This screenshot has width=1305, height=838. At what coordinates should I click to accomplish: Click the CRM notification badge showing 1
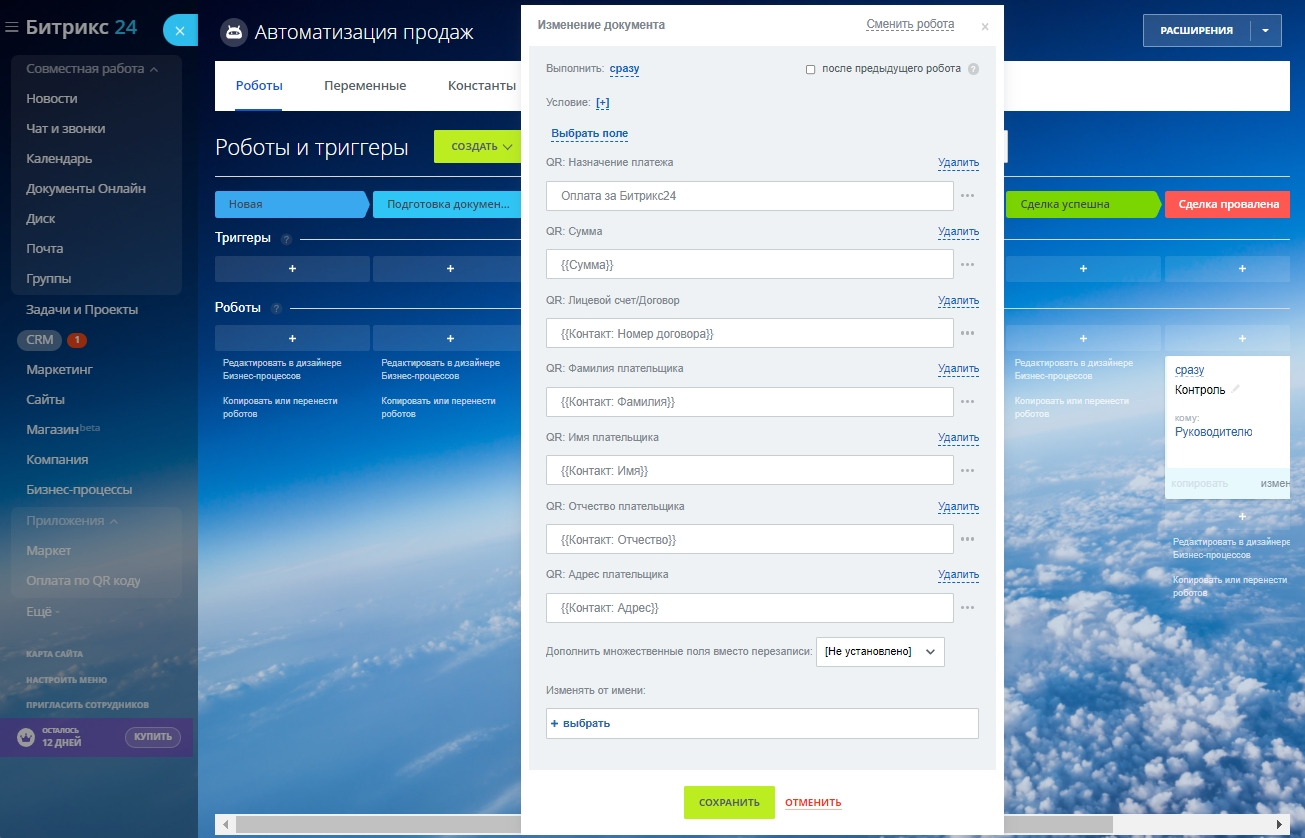[x=77, y=340]
